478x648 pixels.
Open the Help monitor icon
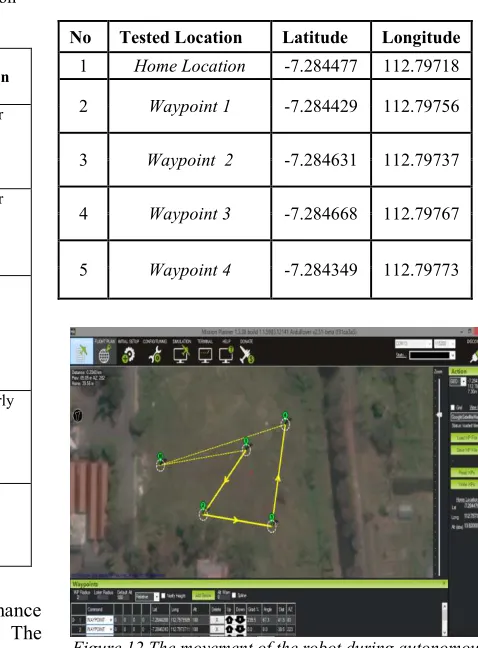pos(226,355)
